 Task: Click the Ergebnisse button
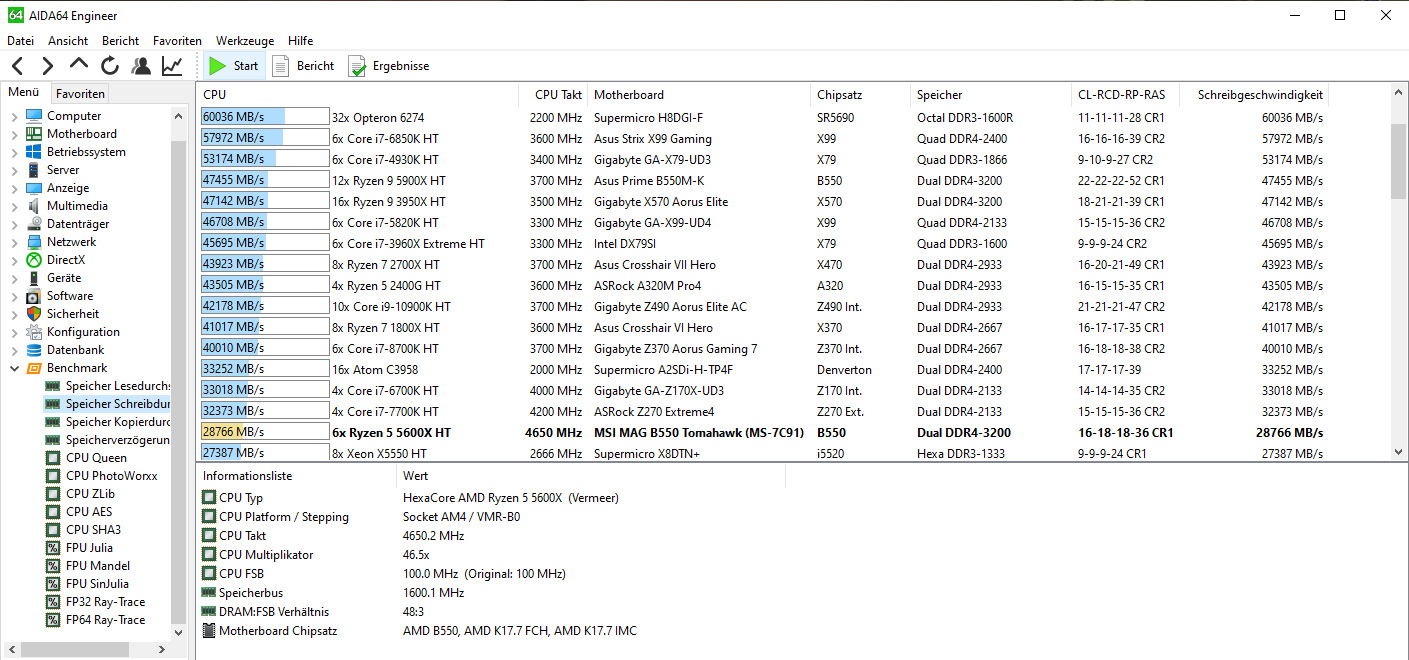[389, 66]
